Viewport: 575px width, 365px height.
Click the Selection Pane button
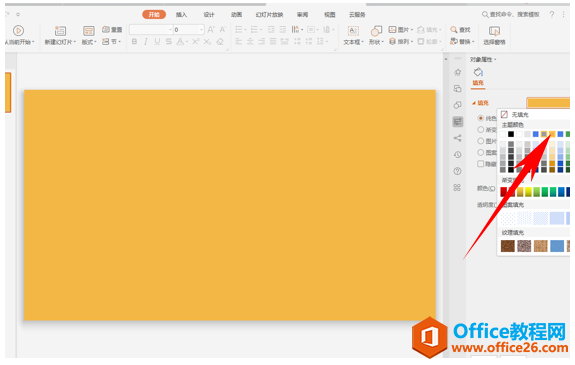click(494, 35)
